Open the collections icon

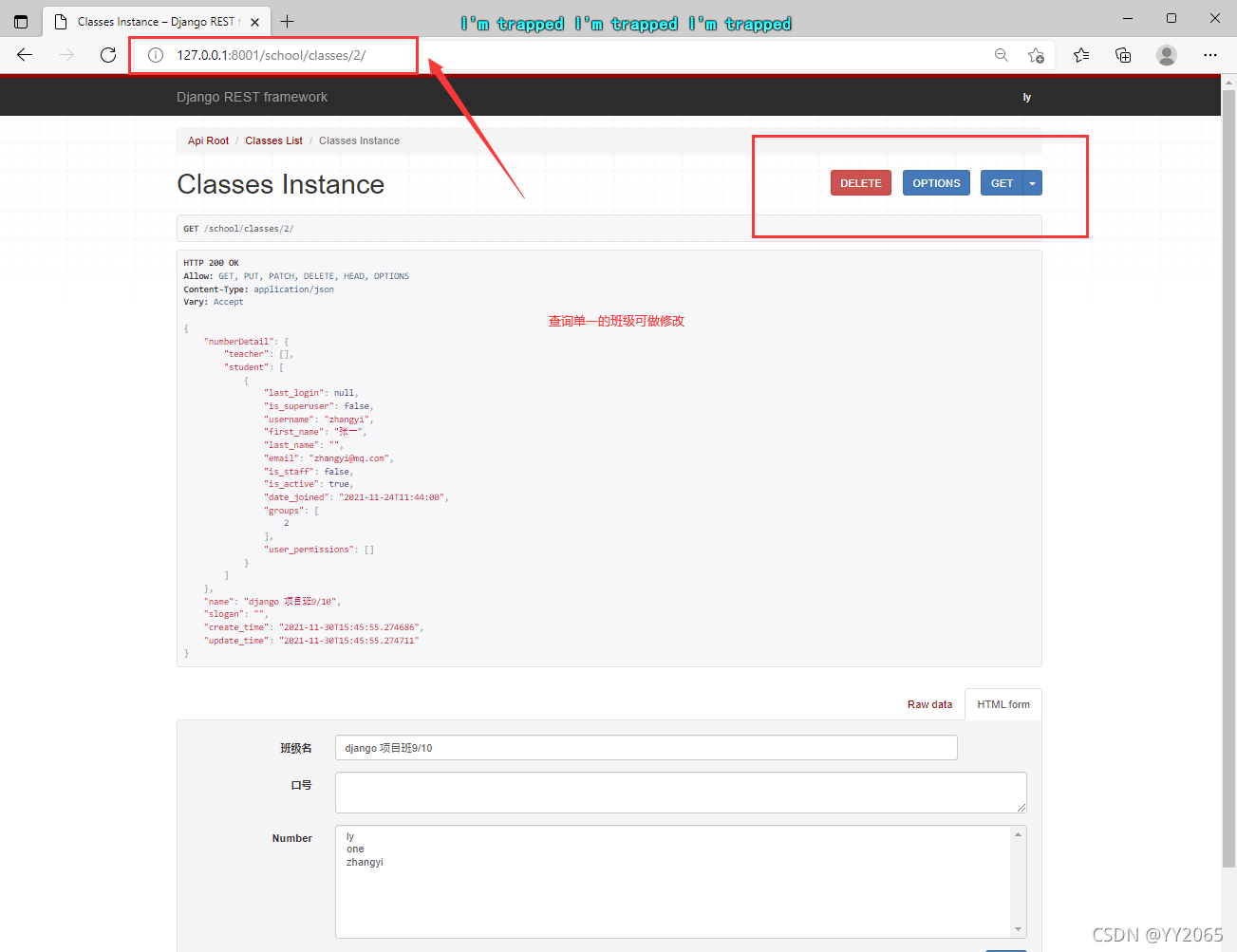[x=1123, y=55]
